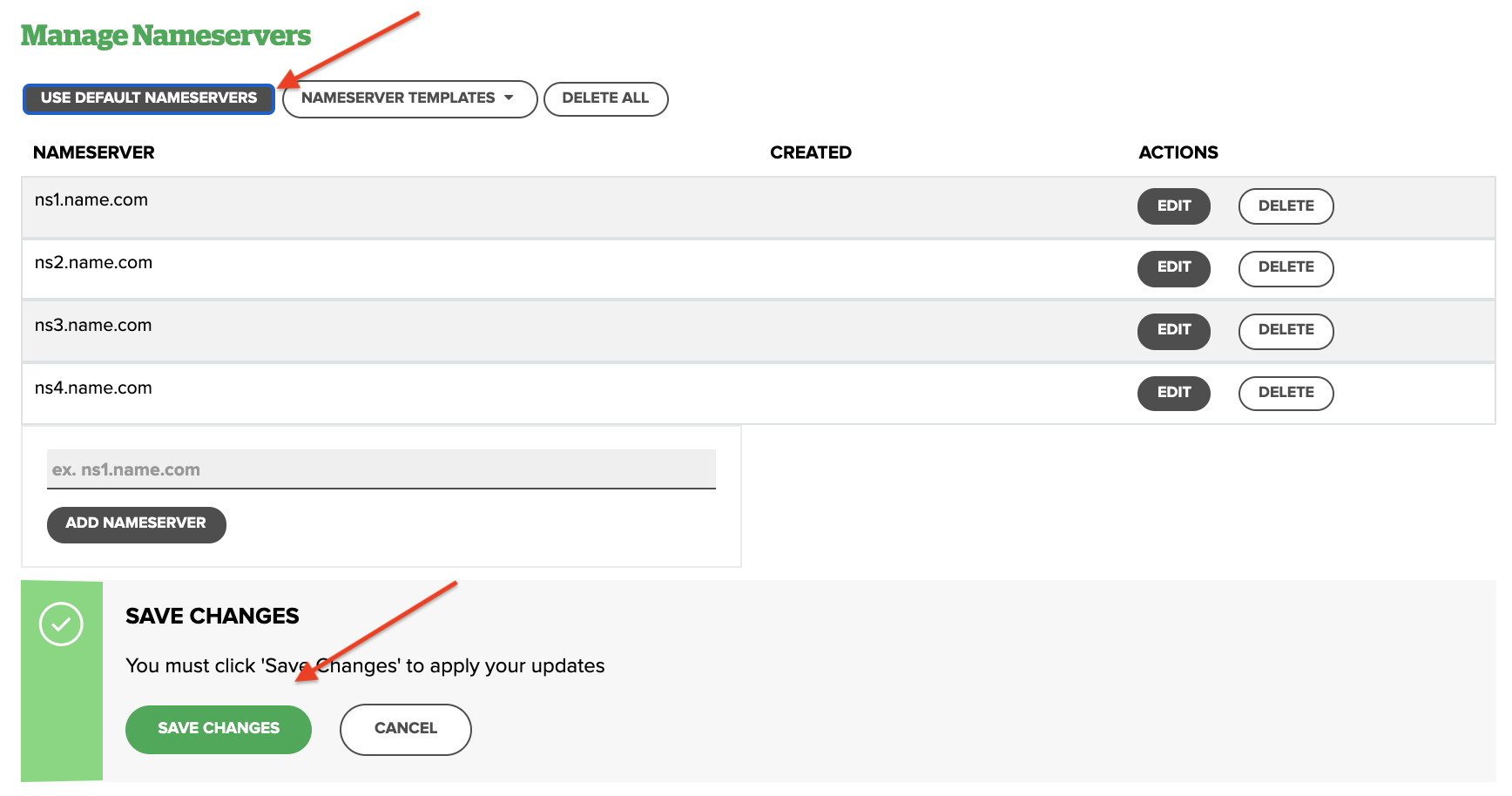Edit the ns3.name.com nameserver
The width and height of the screenshot is (1512, 796).
tap(1173, 331)
